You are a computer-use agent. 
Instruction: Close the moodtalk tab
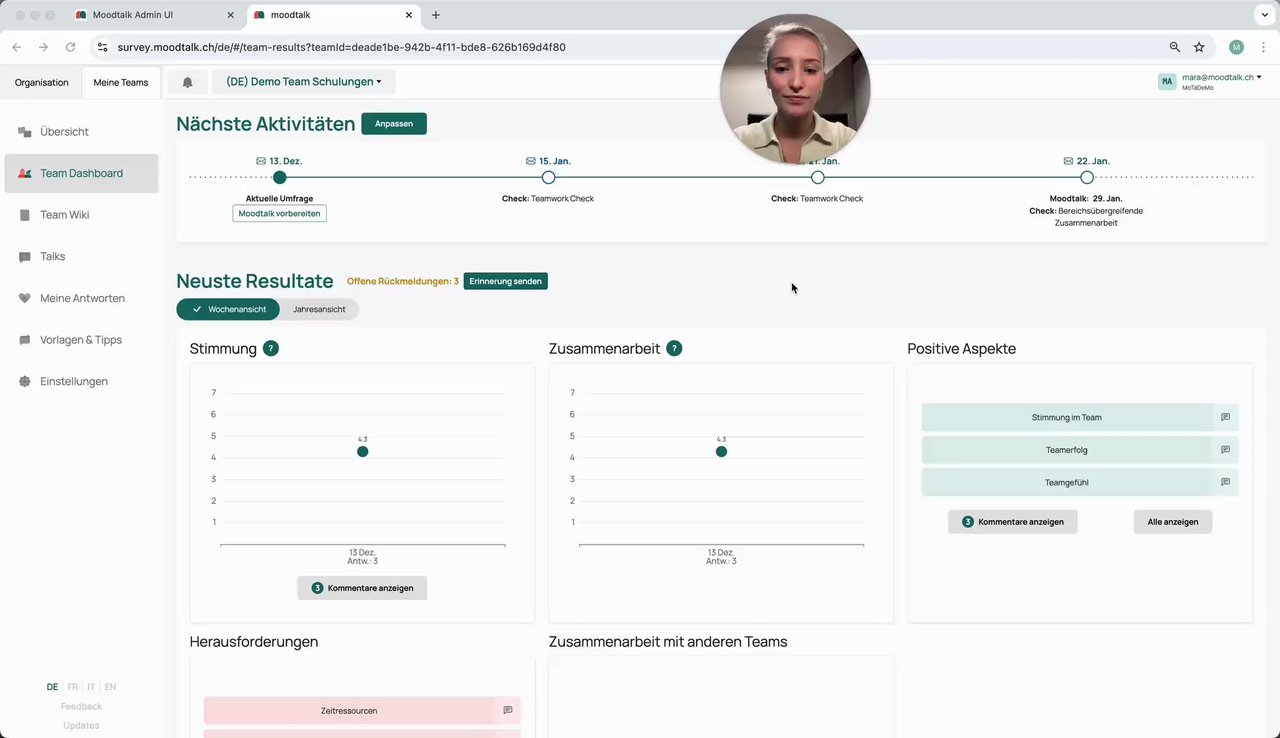point(408,15)
